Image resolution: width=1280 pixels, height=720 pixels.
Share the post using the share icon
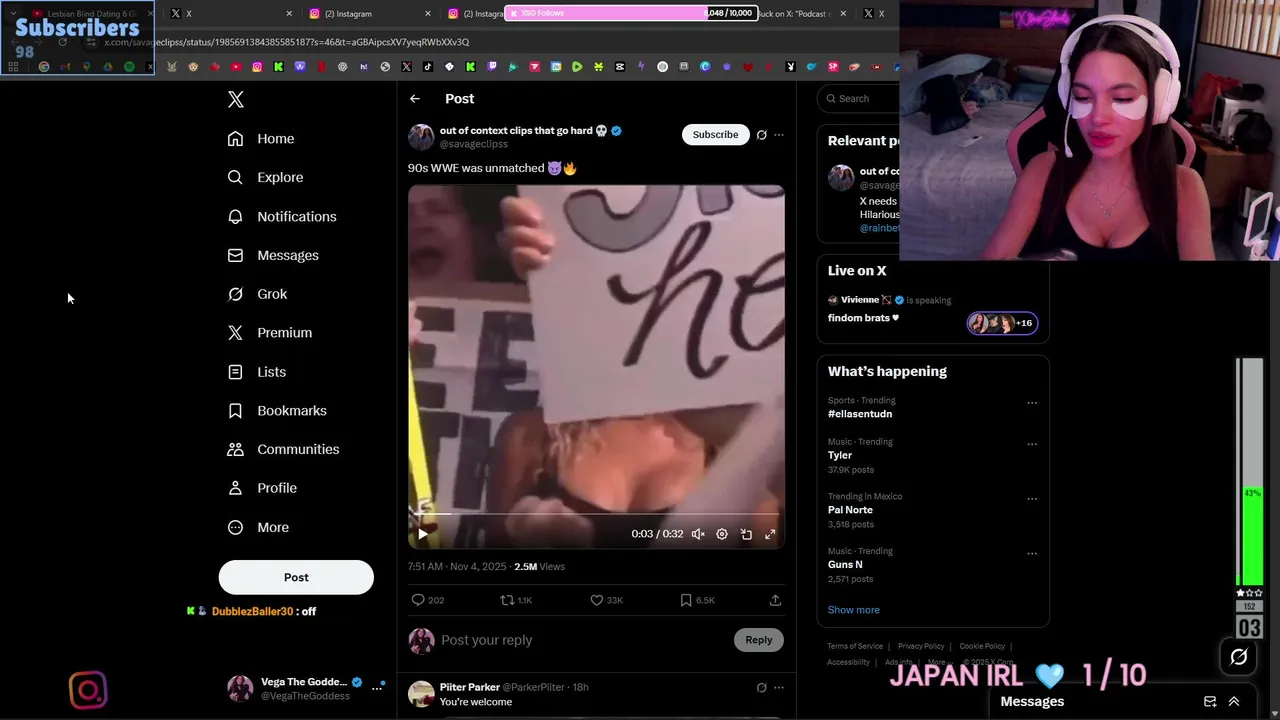tap(775, 600)
